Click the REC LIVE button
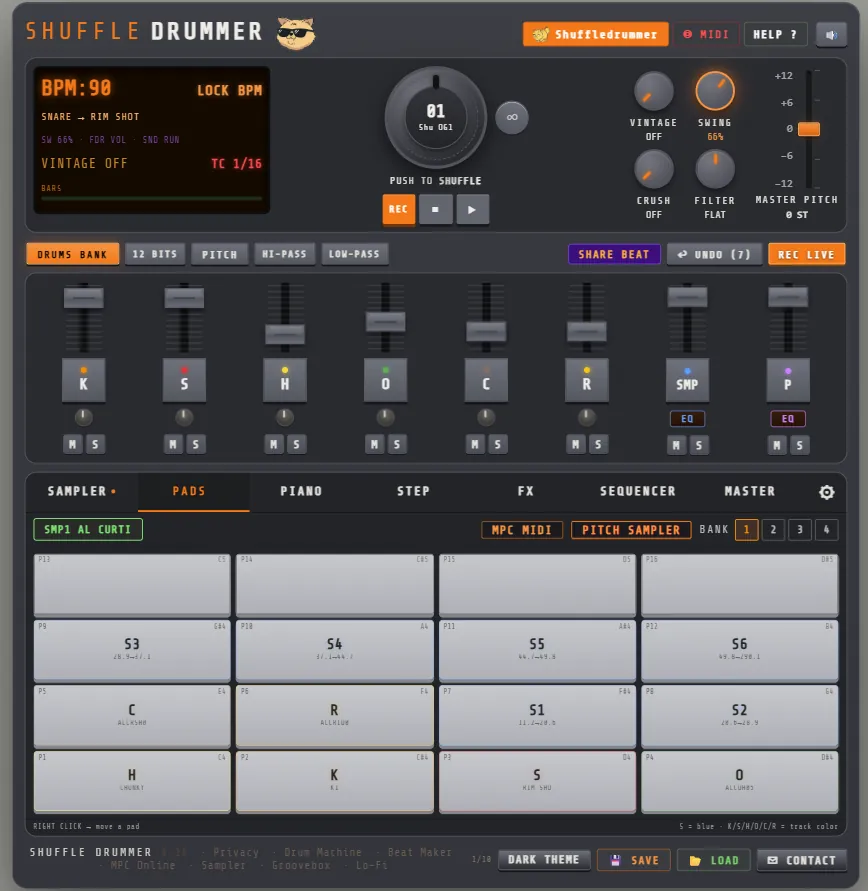 click(806, 255)
